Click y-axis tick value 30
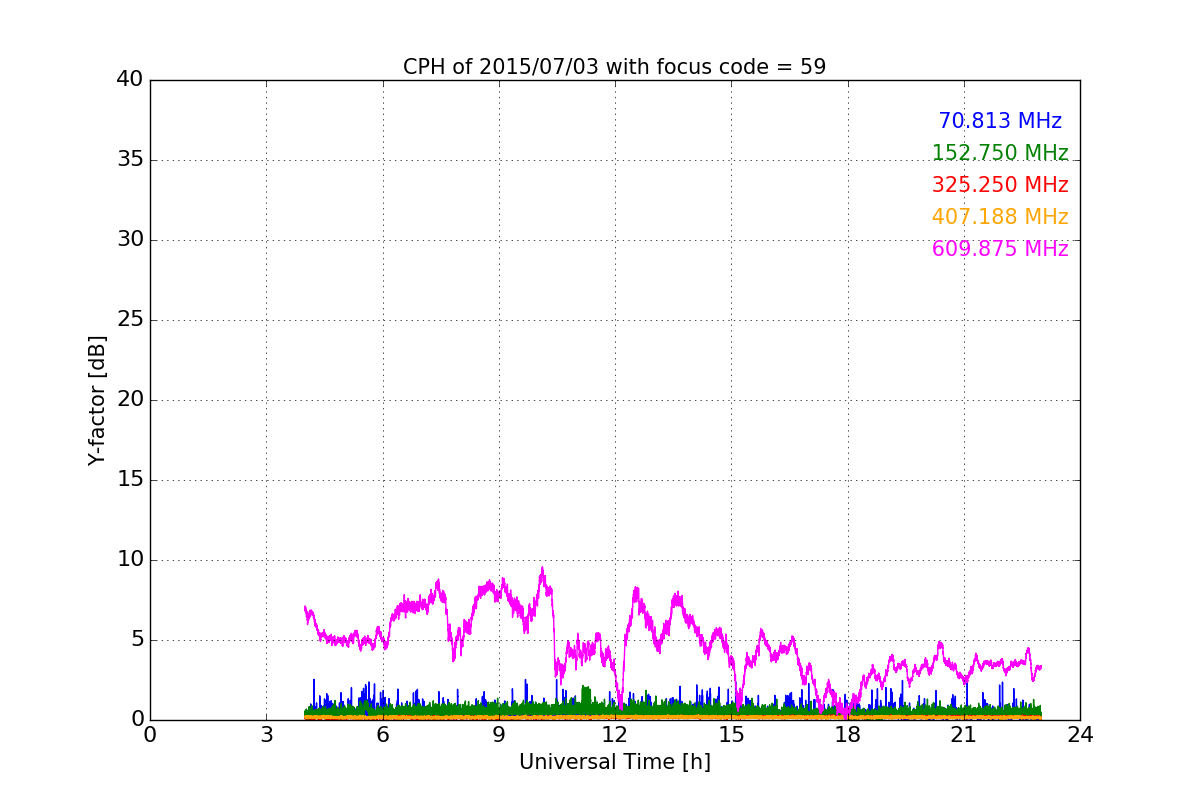This screenshot has width=1200, height=800. tap(130, 240)
